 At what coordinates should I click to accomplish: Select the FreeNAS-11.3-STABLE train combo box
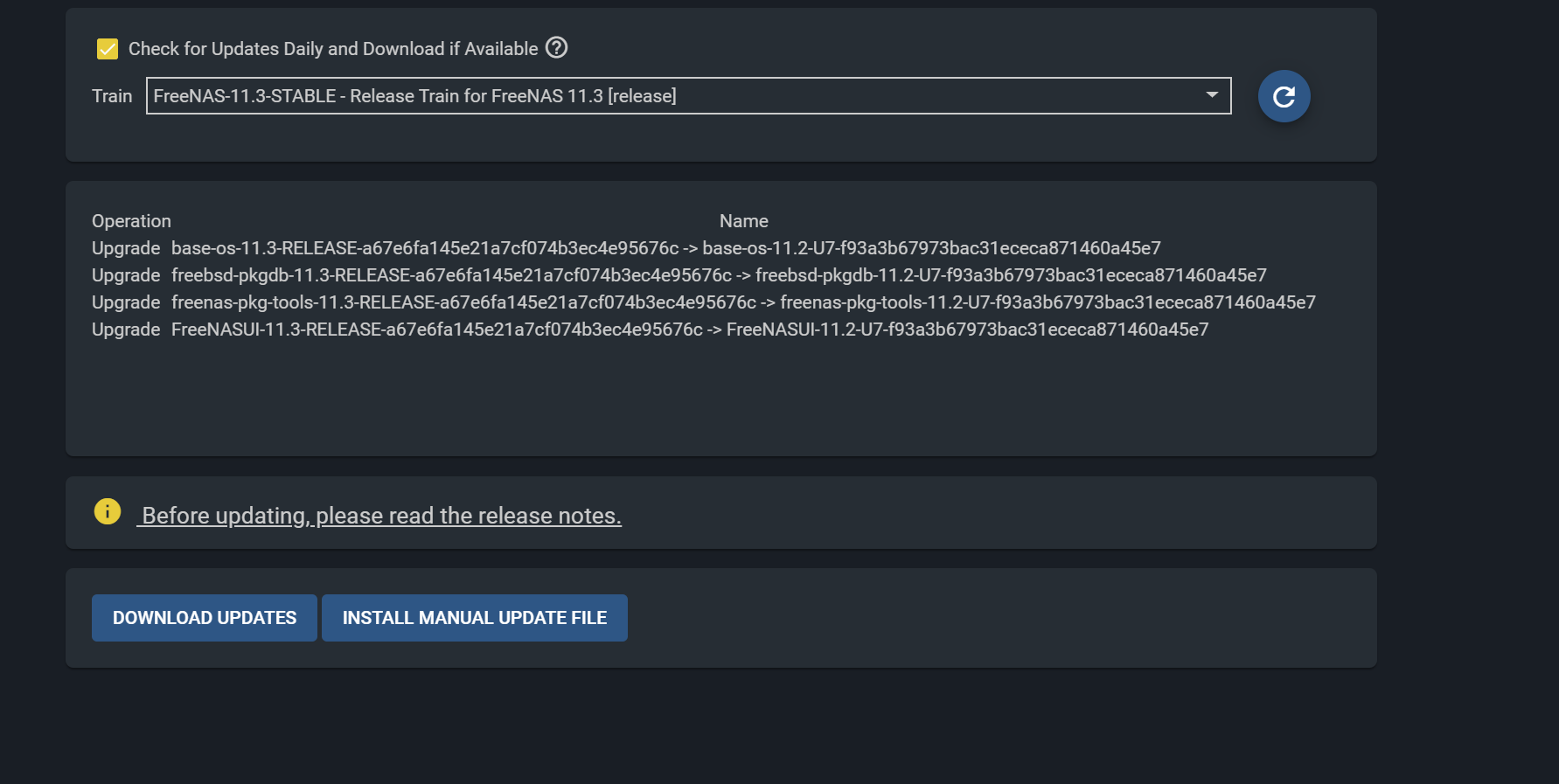click(x=688, y=95)
